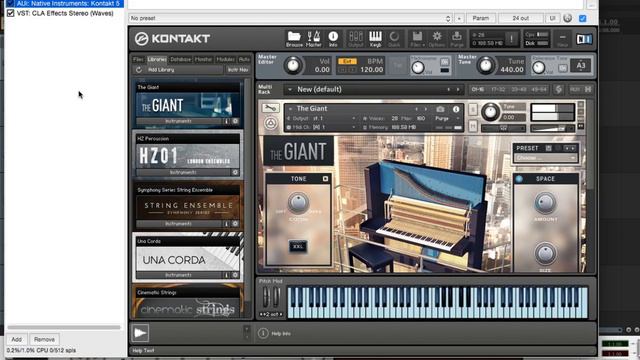Click the Help Info circle icon
The height and width of the screenshot is (360, 640).
[x=263, y=333]
